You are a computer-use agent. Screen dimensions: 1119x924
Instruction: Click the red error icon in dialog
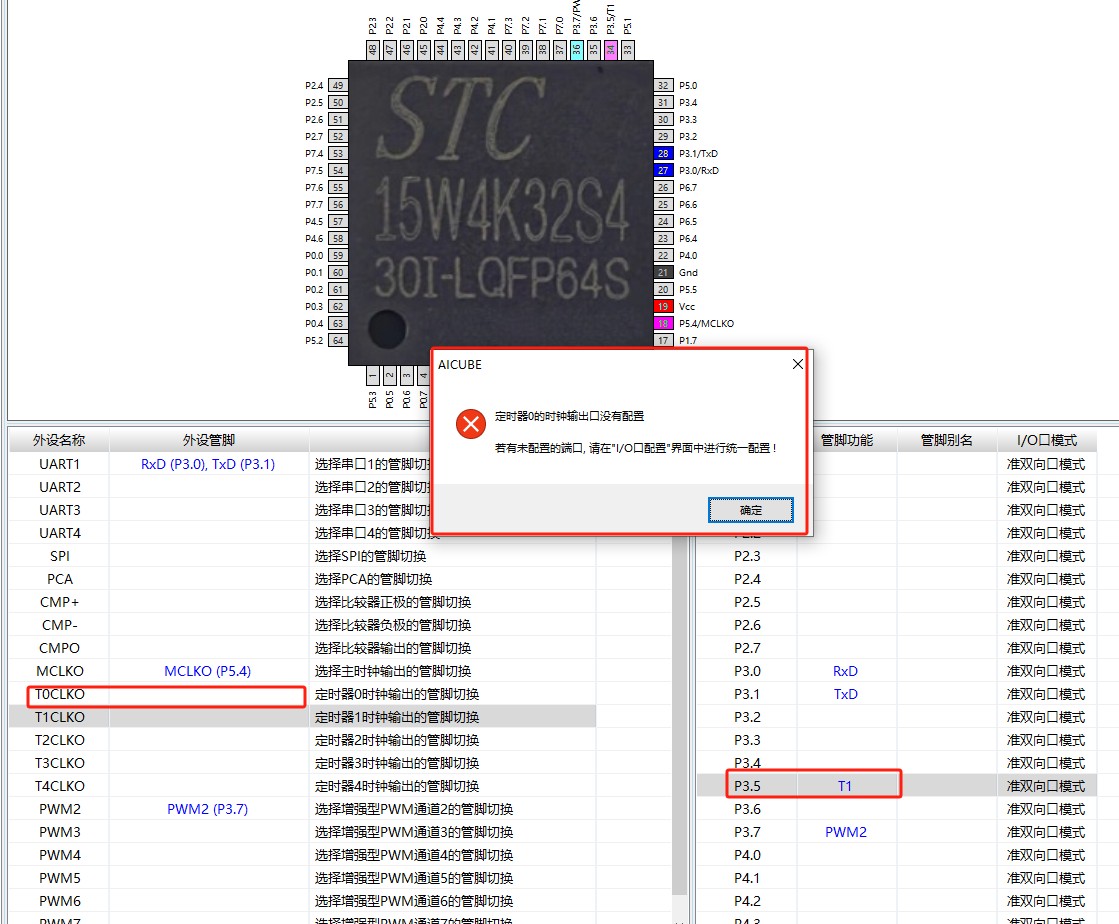471,424
